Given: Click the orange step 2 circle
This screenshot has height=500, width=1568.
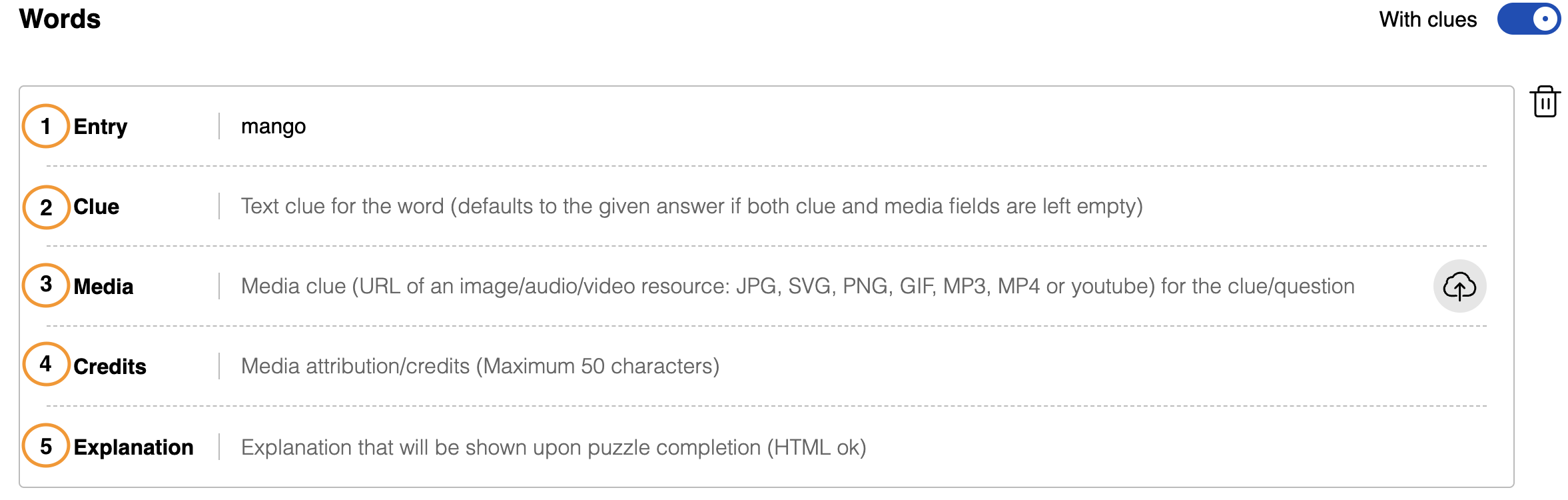Looking at the screenshot, I should [46, 207].
